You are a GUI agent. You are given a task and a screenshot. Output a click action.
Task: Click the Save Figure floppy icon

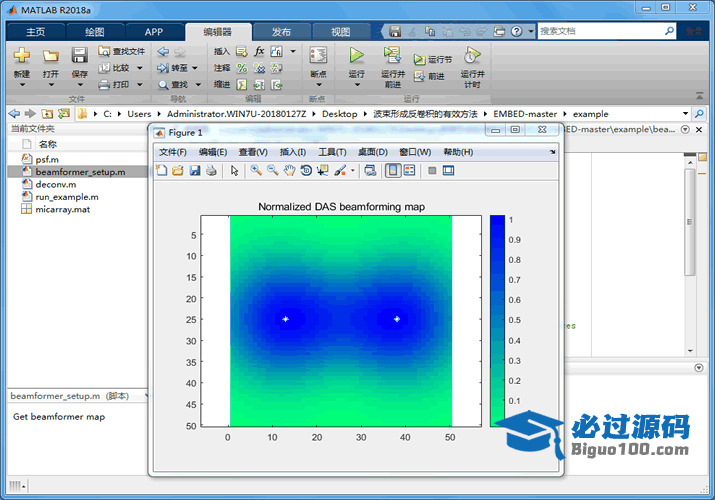(x=195, y=170)
